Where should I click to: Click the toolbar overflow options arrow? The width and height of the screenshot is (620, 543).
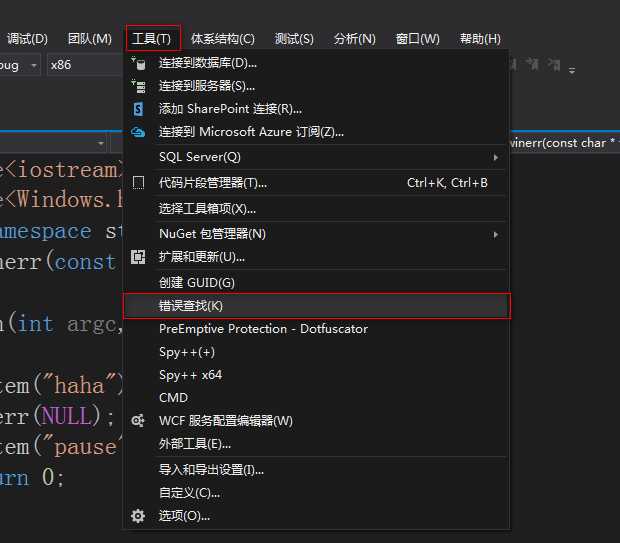(x=572, y=71)
